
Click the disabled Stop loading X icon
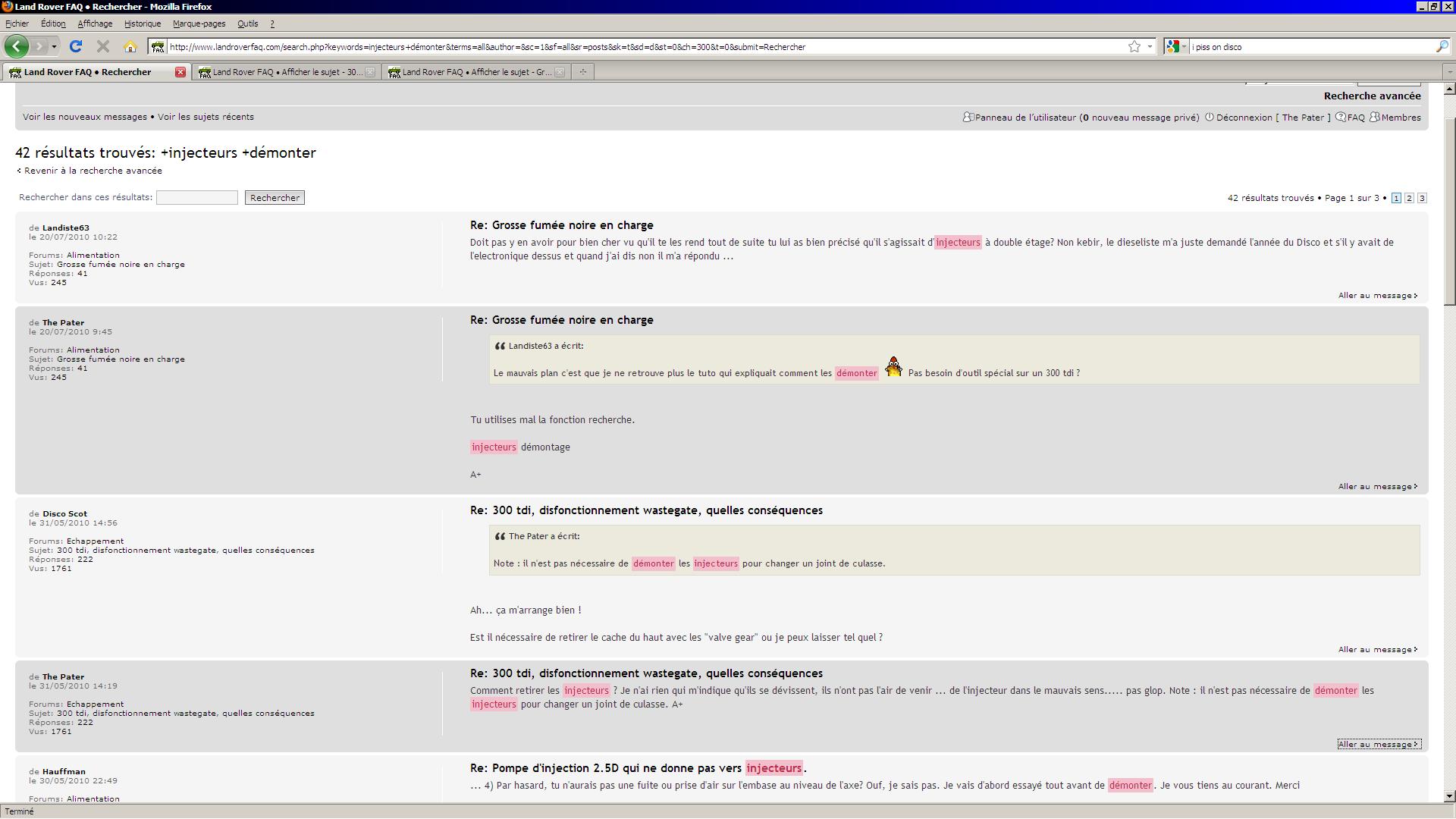(x=103, y=47)
